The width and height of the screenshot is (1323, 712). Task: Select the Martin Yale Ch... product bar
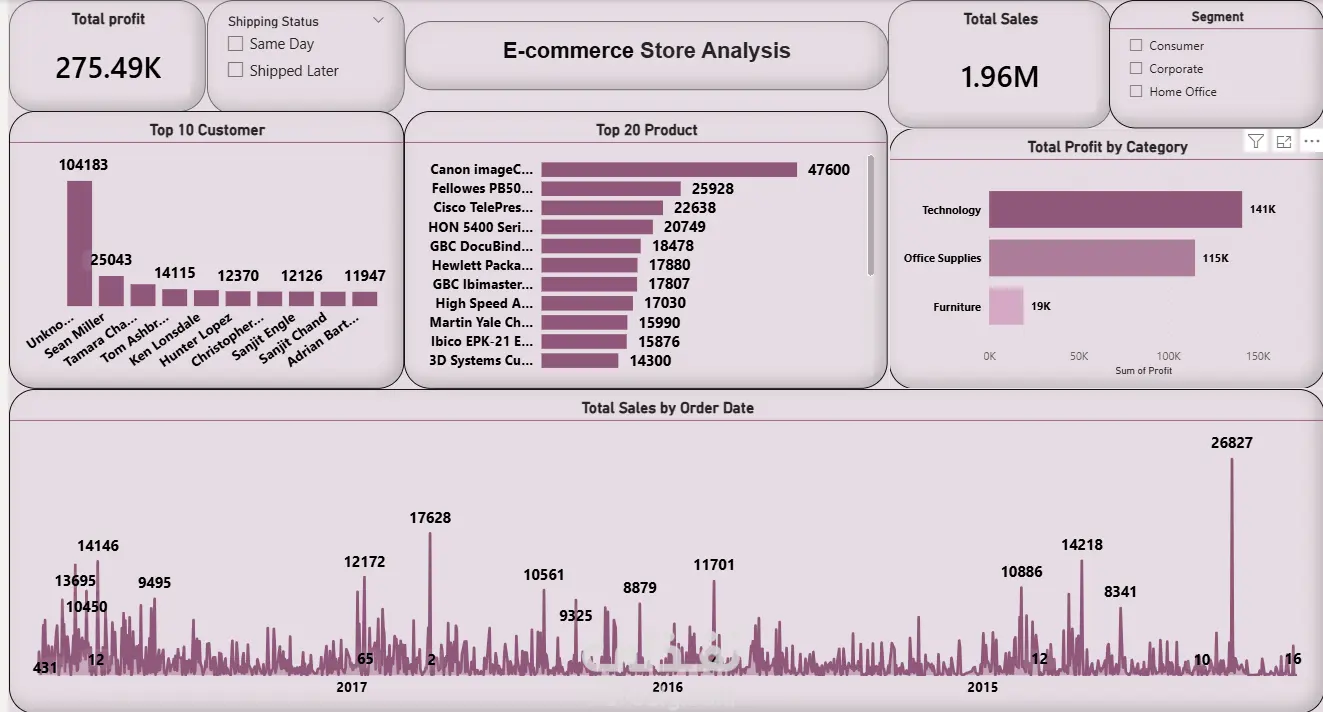pos(584,322)
